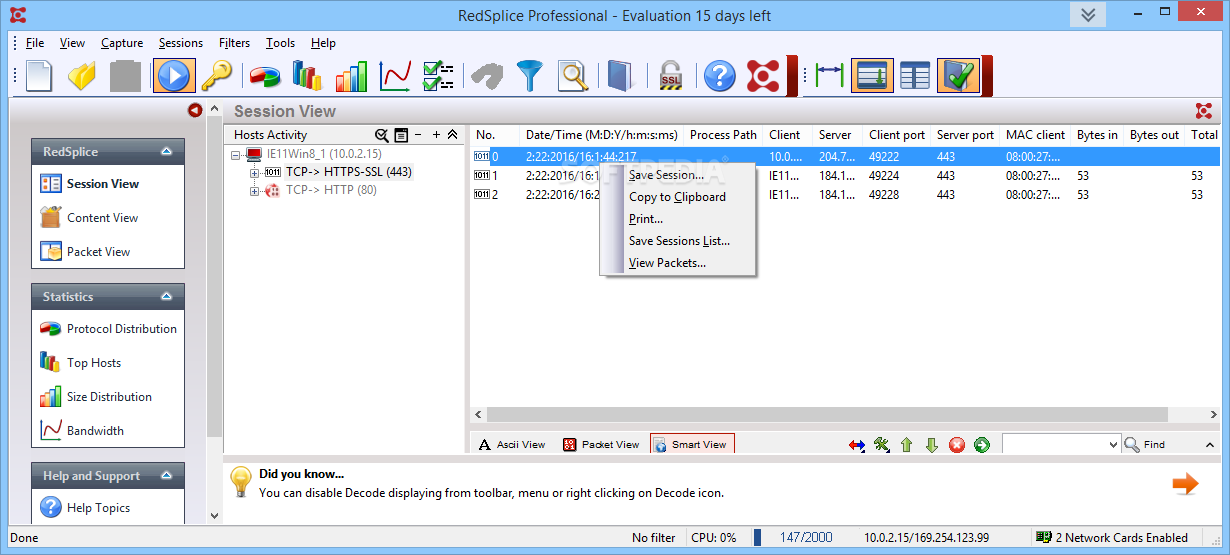Open a capture file with the yellow folder icon
The height and width of the screenshot is (555, 1230).
click(x=82, y=76)
